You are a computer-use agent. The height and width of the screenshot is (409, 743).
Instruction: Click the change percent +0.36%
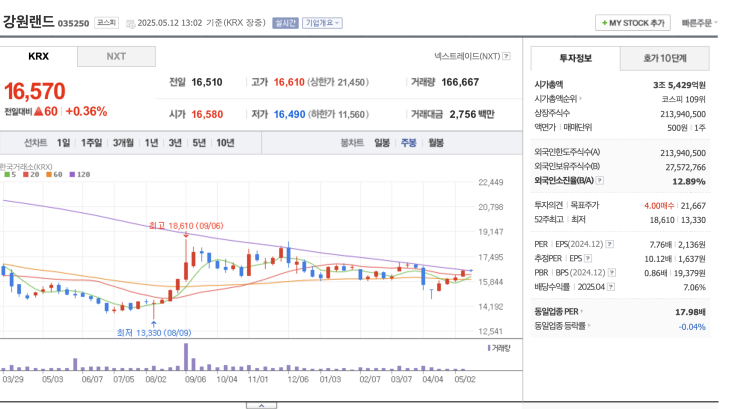[x=86, y=111]
